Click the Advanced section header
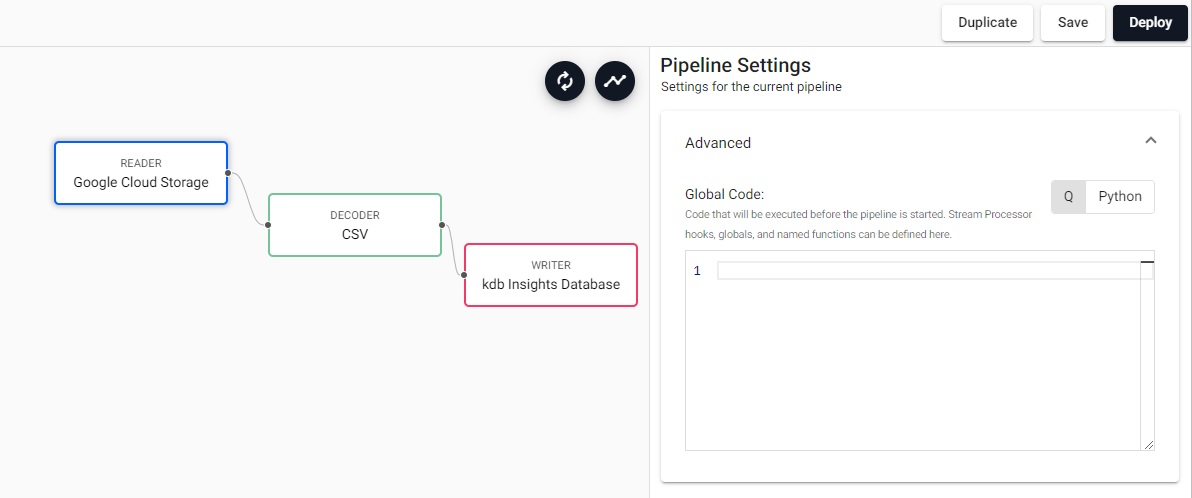The height and width of the screenshot is (498, 1192). [x=920, y=142]
